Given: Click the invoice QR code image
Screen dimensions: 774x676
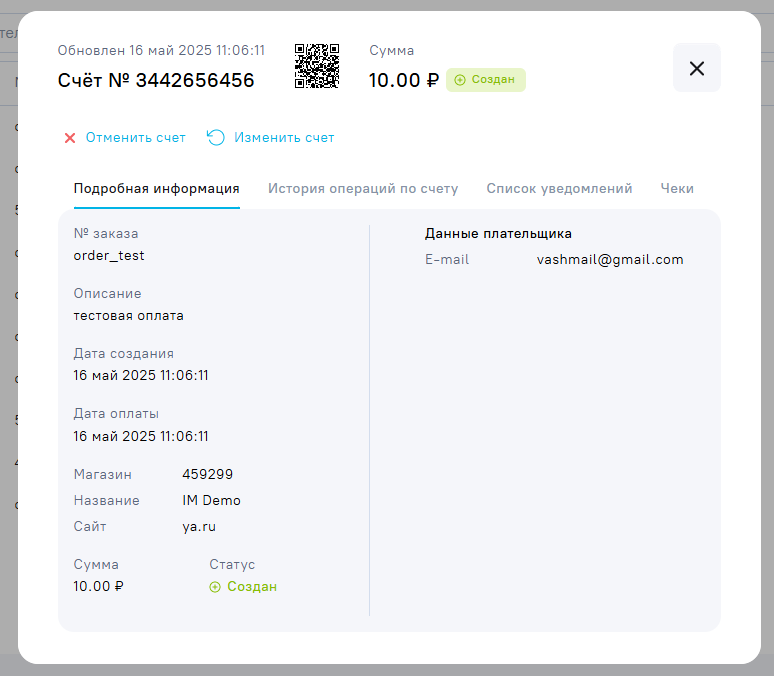Looking at the screenshot, I should pos(317,66).
